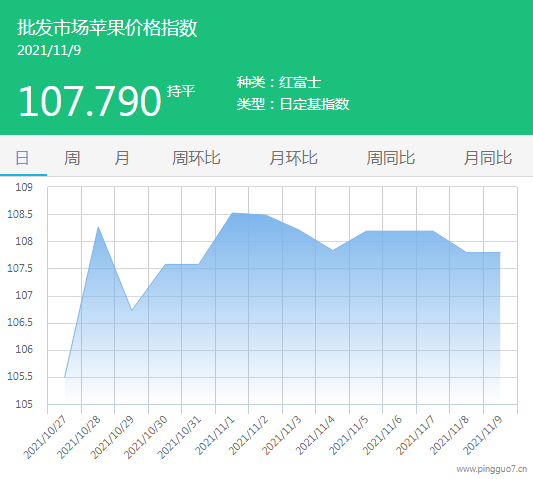533x479 pixels.
Task: Click the chart peak at 2021/11/1
Action: tap(233, 213)
